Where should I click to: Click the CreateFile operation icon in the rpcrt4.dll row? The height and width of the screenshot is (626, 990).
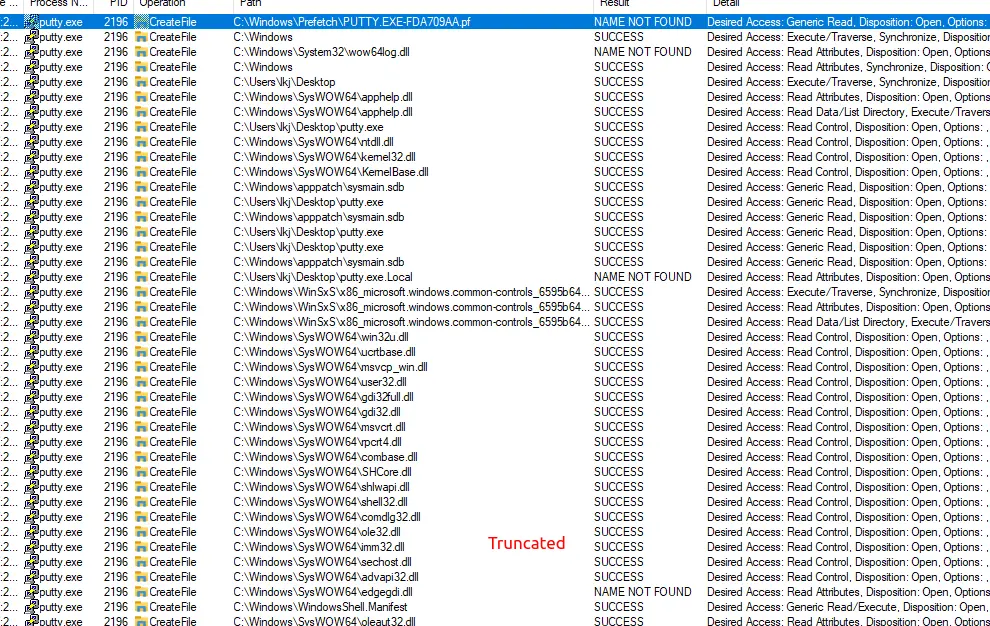141,442
